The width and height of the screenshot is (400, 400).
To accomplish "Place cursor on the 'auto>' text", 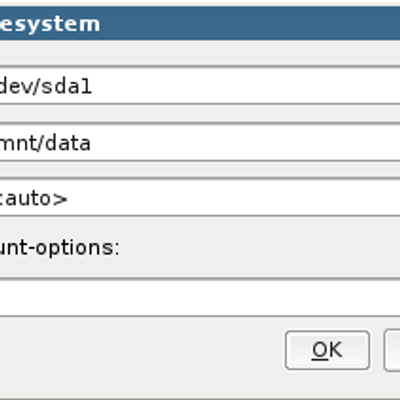I will coord(36,199).
